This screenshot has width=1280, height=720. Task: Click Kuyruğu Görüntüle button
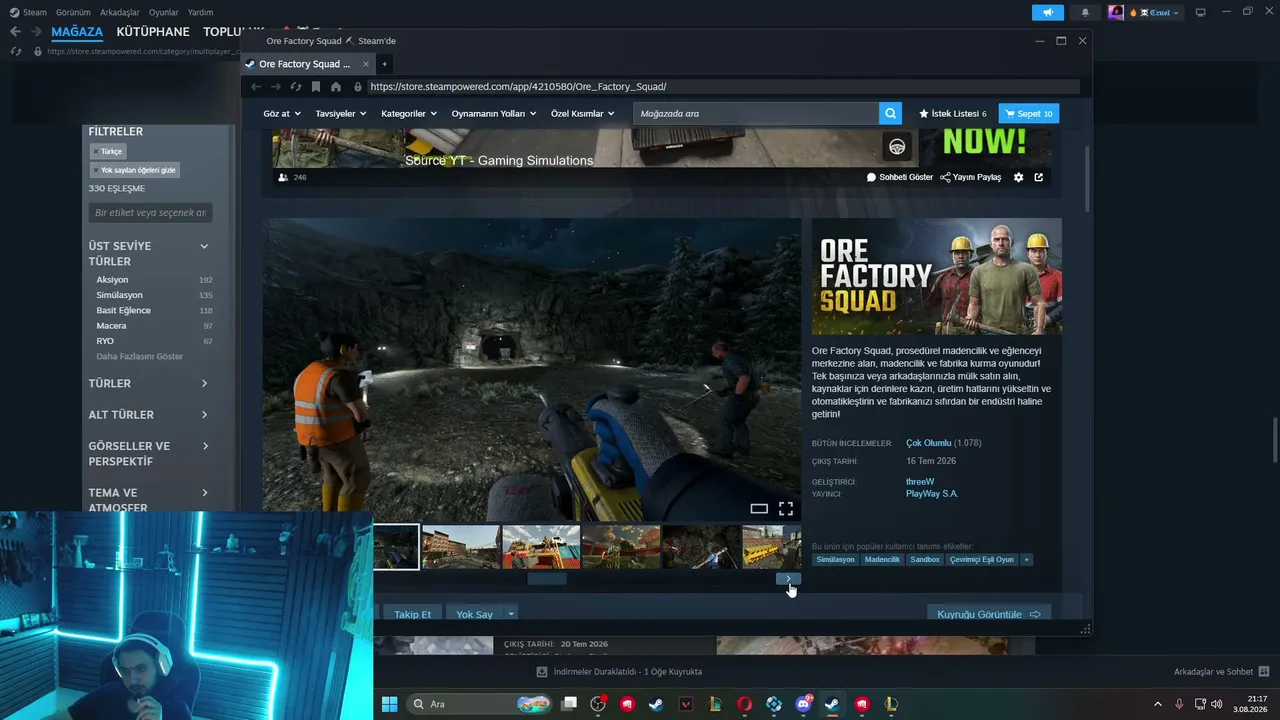tap(989, 614)
